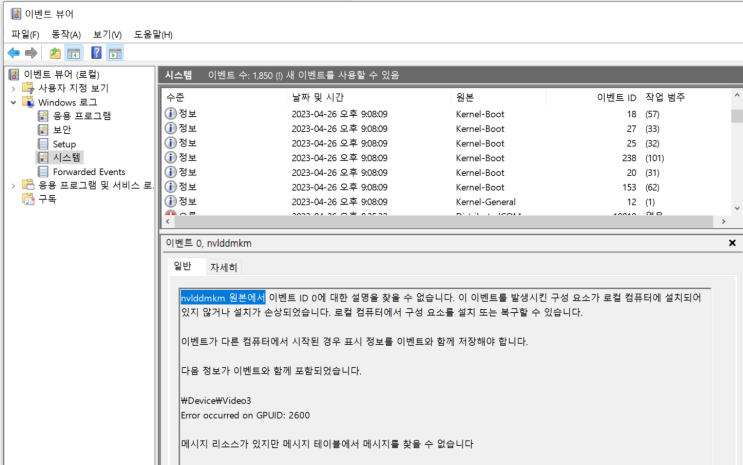Click the horizontal scrollbar right arrow
Image resolution: width=743 pixels, height=465 pixels.
pos(723,221)
